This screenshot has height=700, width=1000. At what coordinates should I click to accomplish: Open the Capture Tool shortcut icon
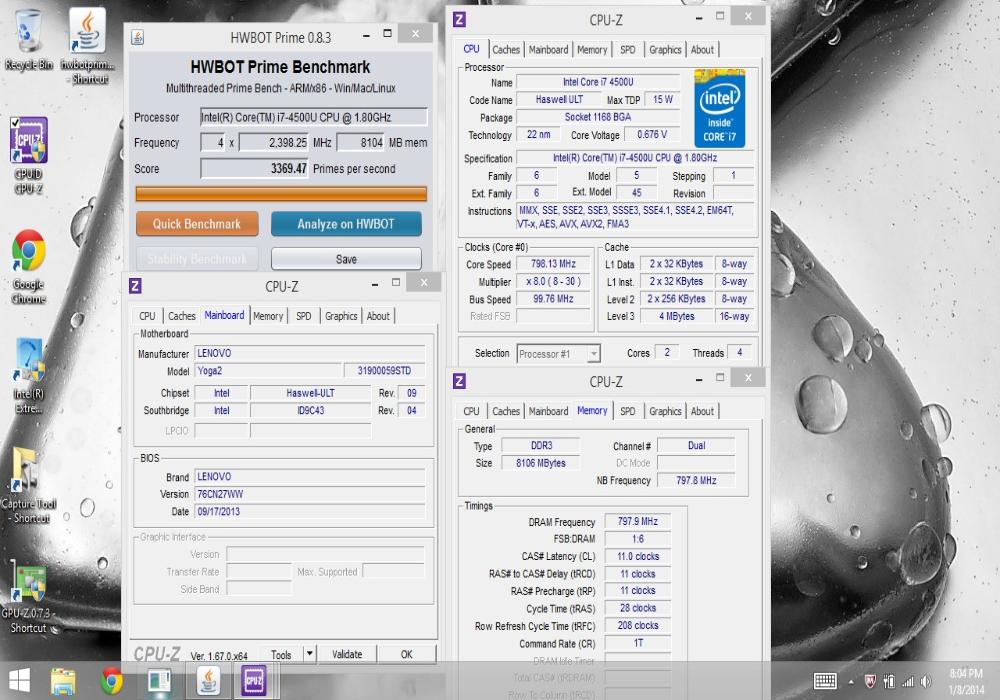28,486
